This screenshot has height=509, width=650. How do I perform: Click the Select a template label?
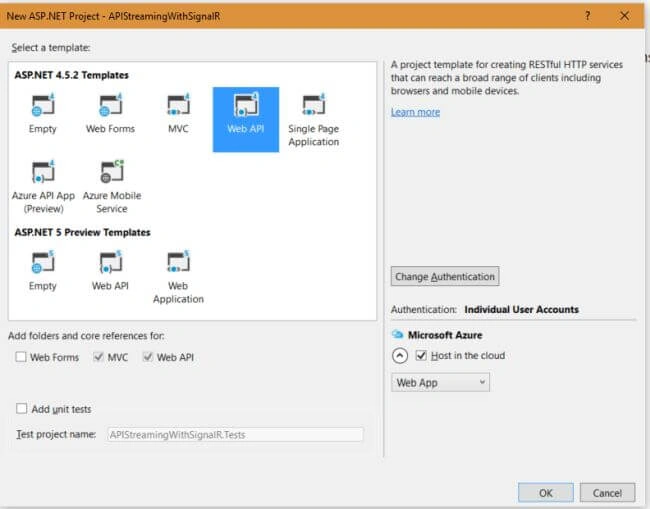51,48
